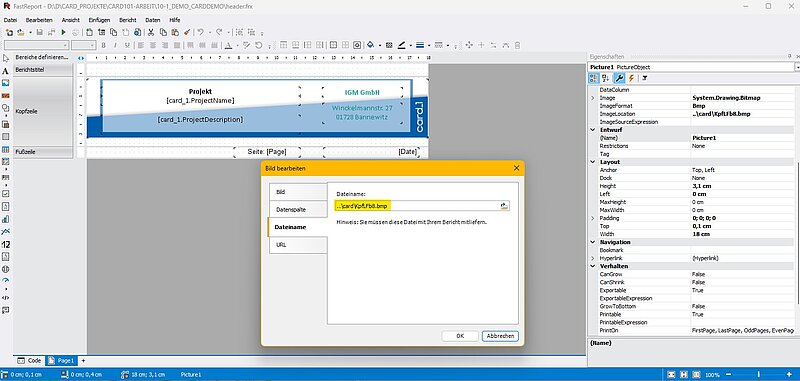Image resolution: width=800 pixels, height=381 pixels.
Task: Click Abbrechen in Bild bearbeiten dialog
Action: [x=500, y=336]
